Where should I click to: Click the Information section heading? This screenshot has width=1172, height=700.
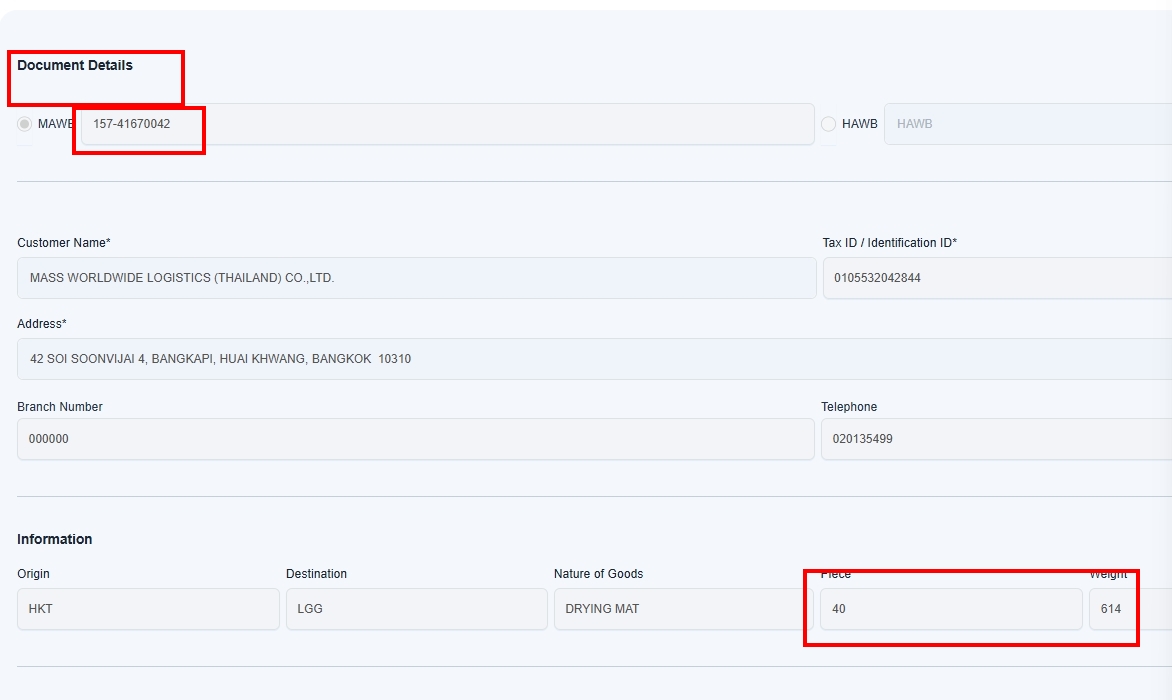[55, 539]
